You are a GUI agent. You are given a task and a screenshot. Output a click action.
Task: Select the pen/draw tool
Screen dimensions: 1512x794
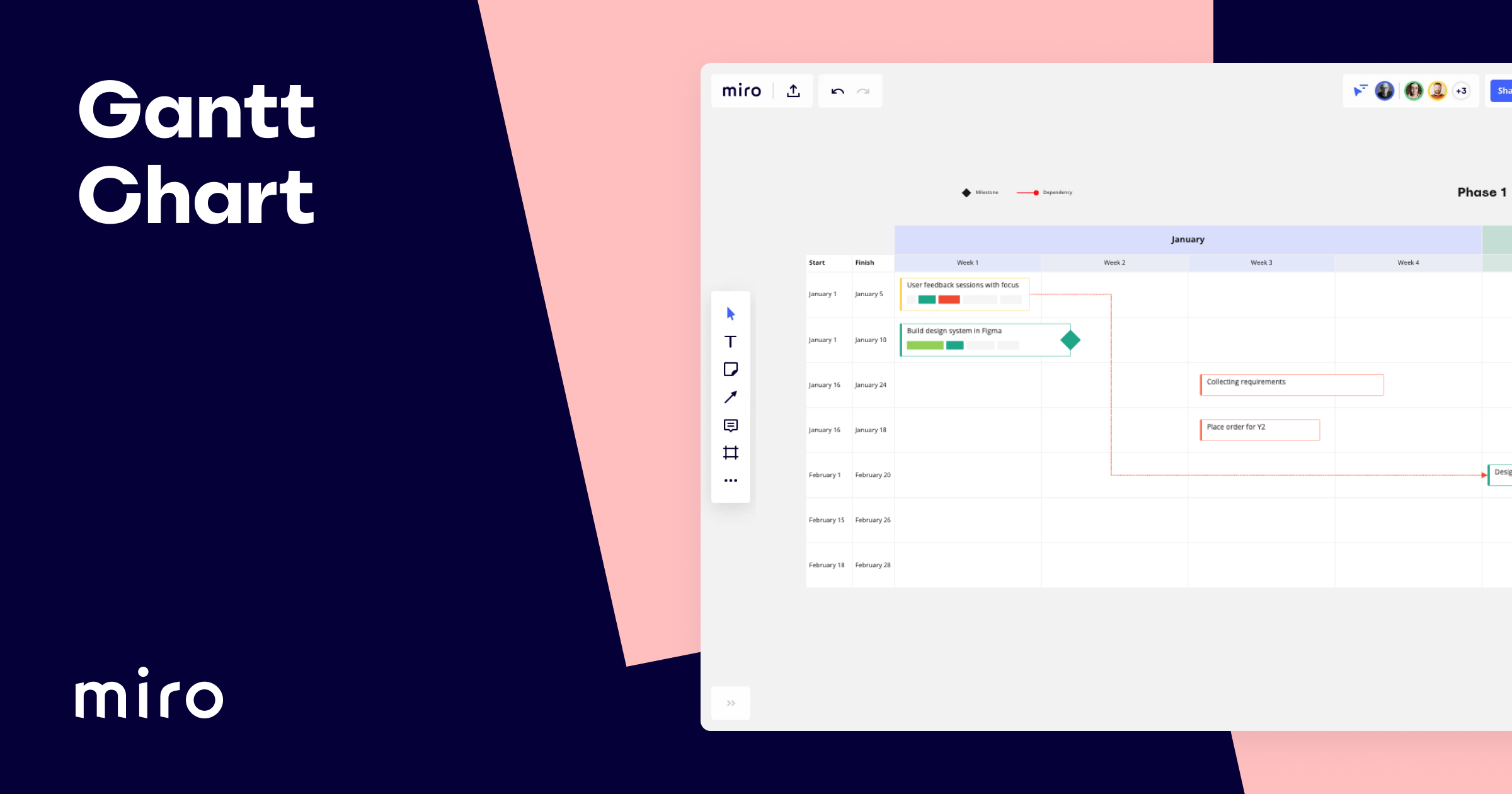(730, 398)
